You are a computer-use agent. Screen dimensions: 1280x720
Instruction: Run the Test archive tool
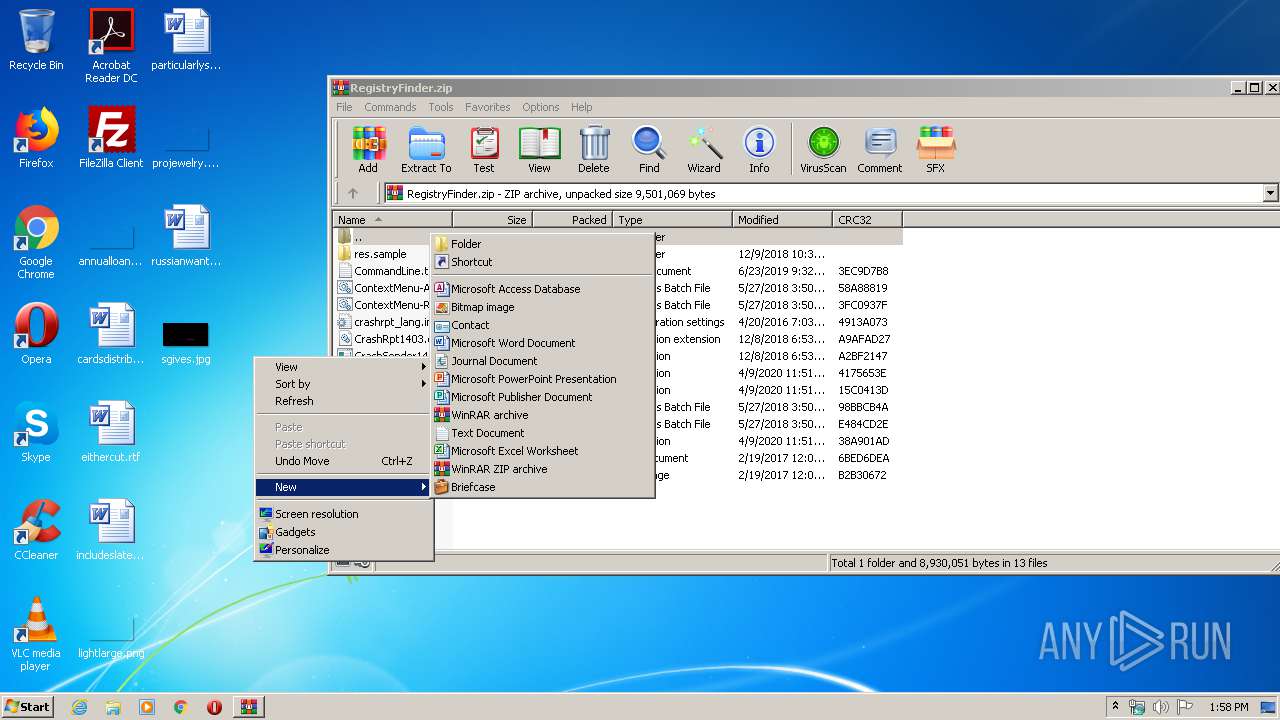point(484,150)
